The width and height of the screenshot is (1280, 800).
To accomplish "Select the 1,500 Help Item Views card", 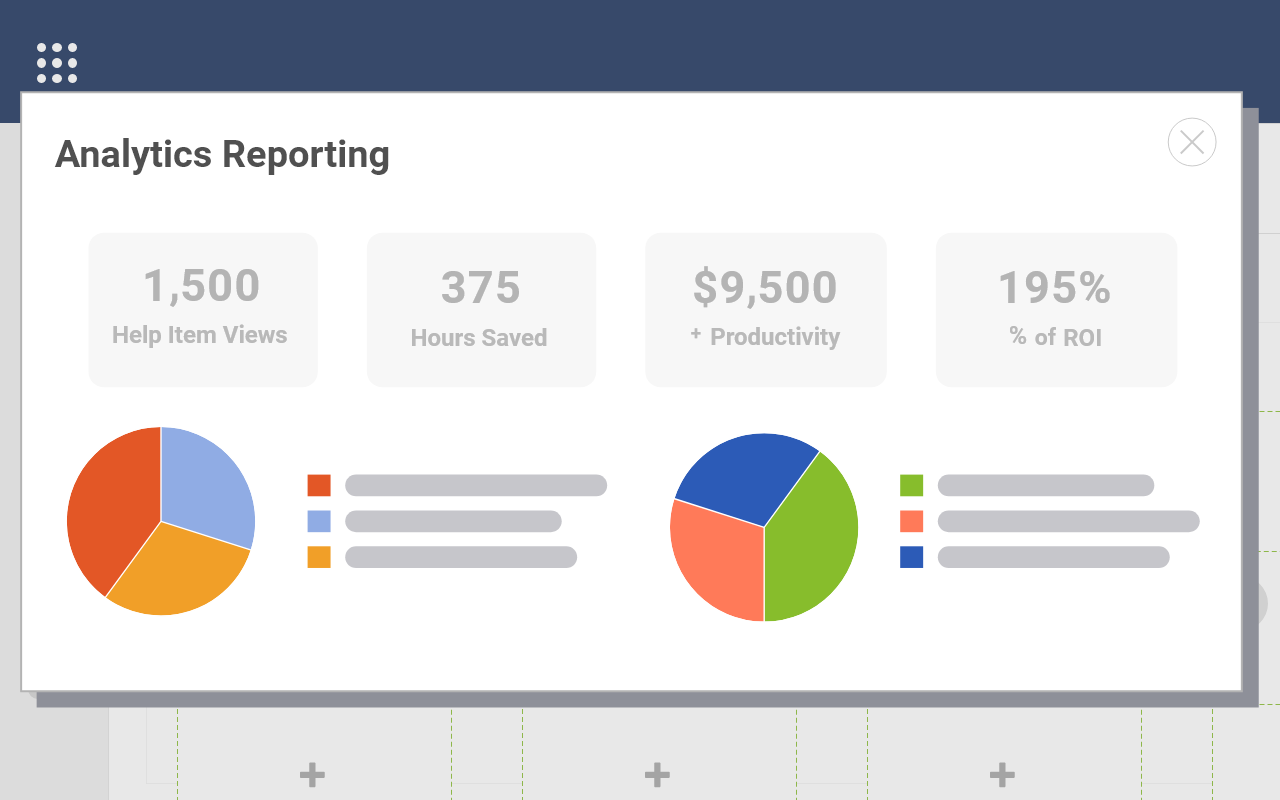I will 203,309.
